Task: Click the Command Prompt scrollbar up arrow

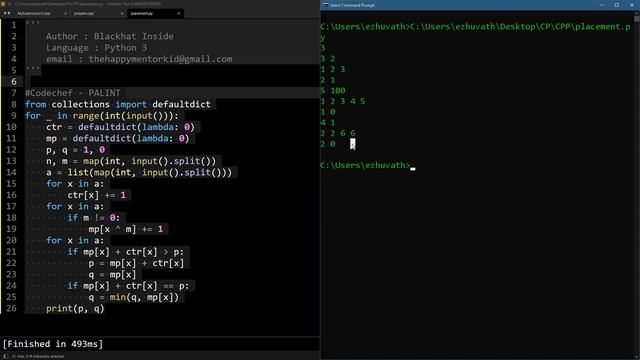Action: [637, 14]
